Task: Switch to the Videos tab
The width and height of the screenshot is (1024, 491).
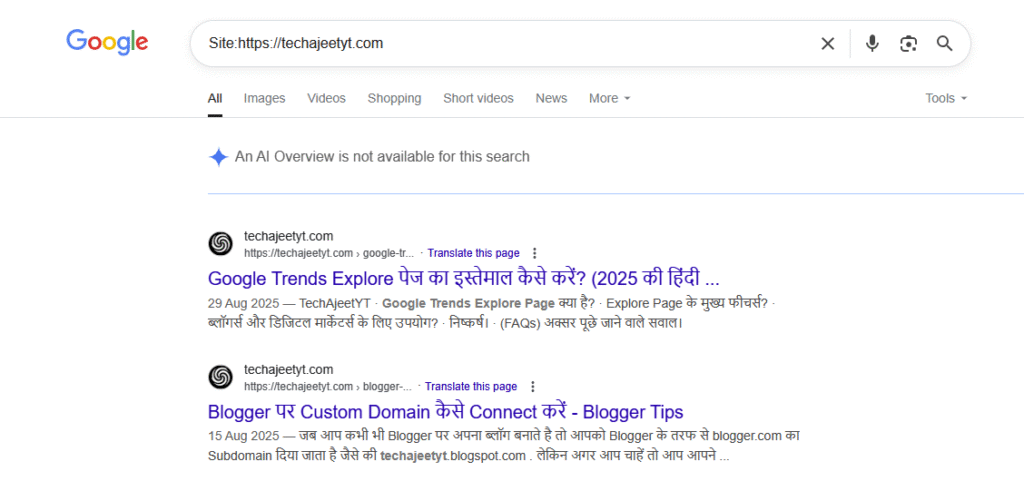Action: [x=326, y=98]
